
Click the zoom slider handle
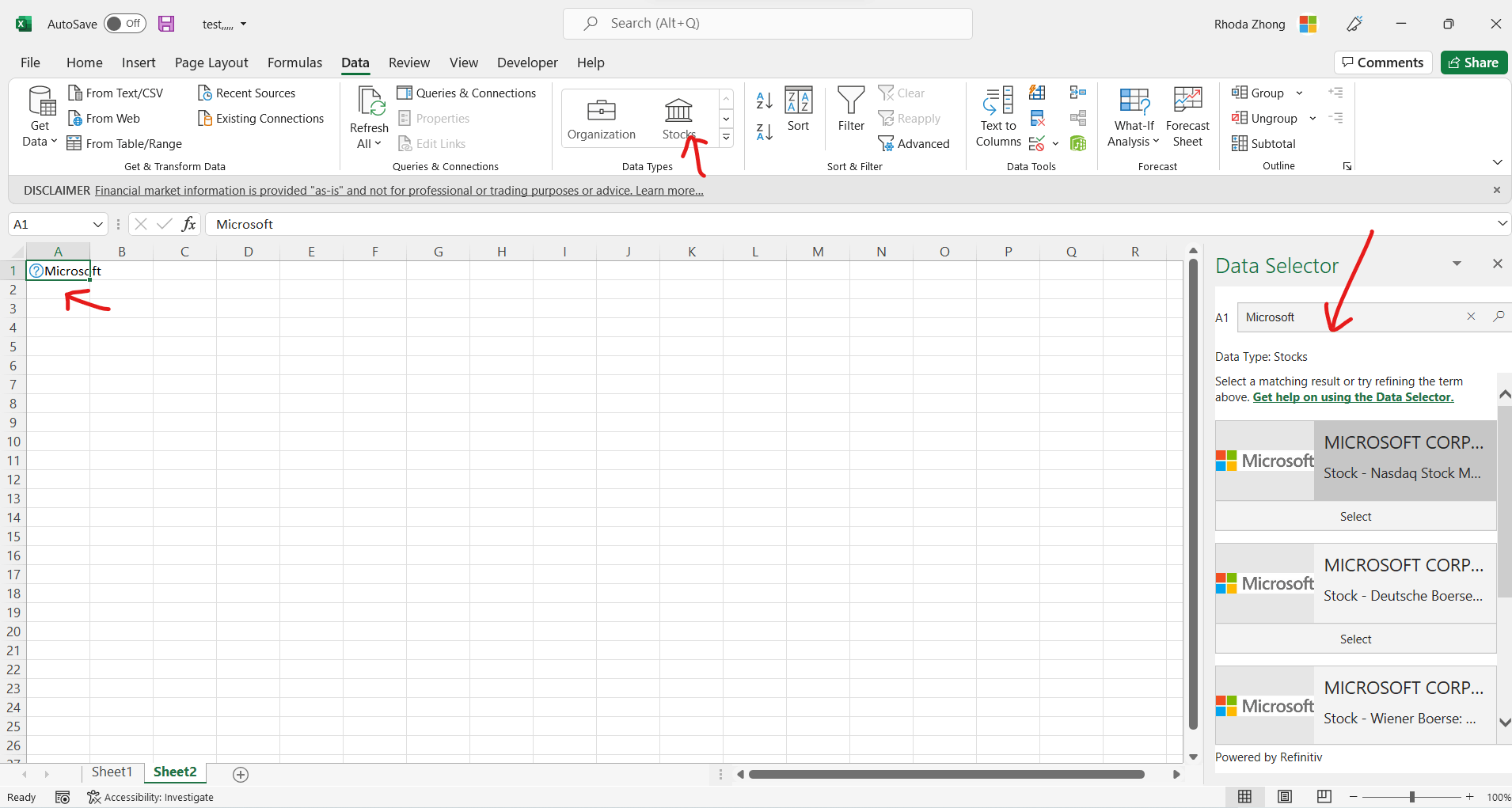point(1411,797)
